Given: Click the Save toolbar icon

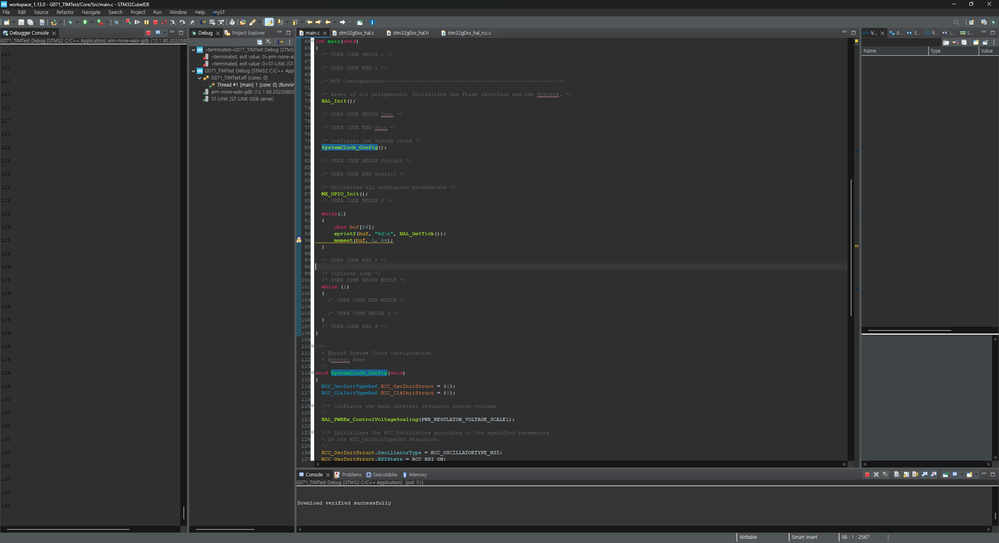Looking at the screenshot, I should click(21, 22).
